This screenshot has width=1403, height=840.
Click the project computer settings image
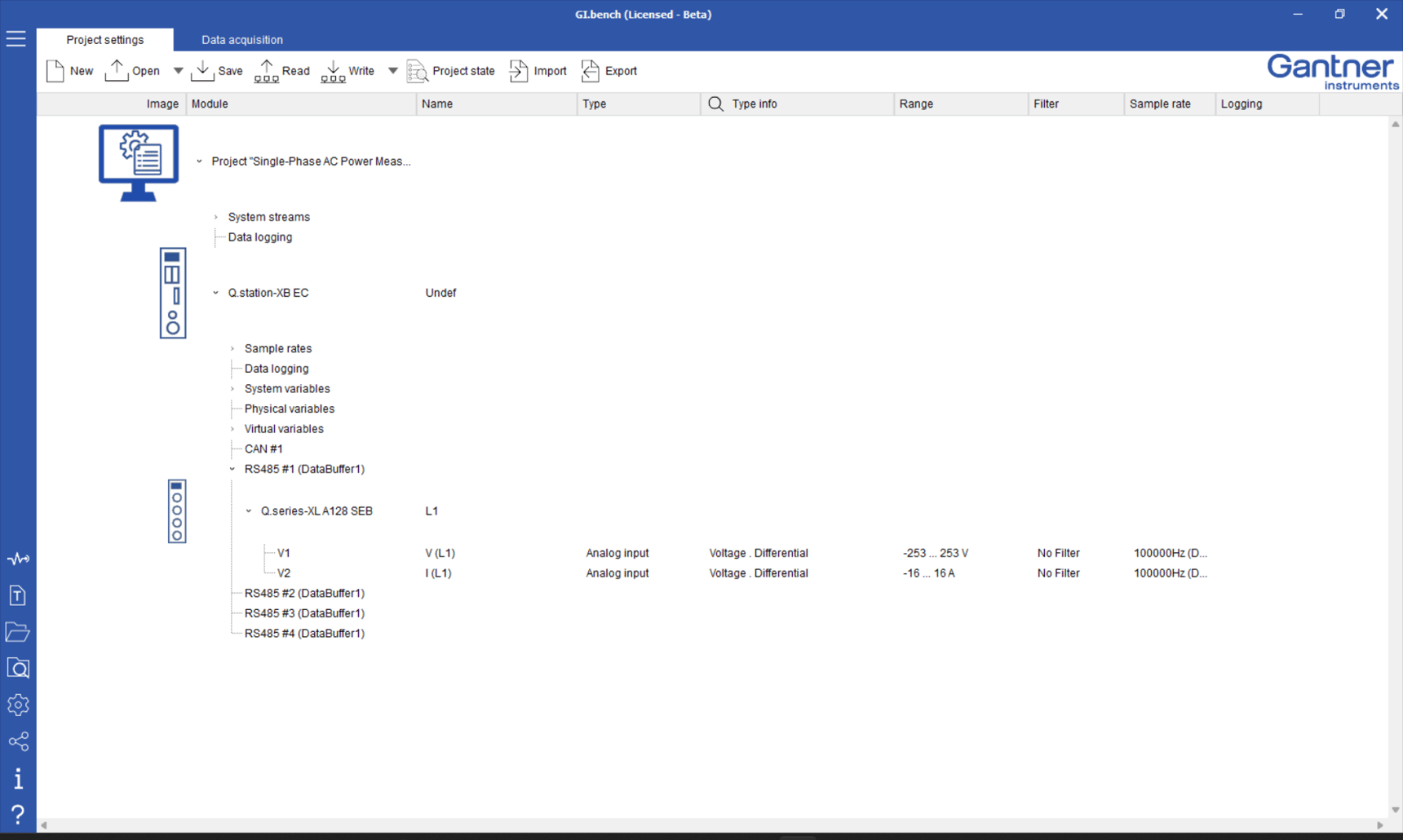pyautogui.click(x=139, y=162)
